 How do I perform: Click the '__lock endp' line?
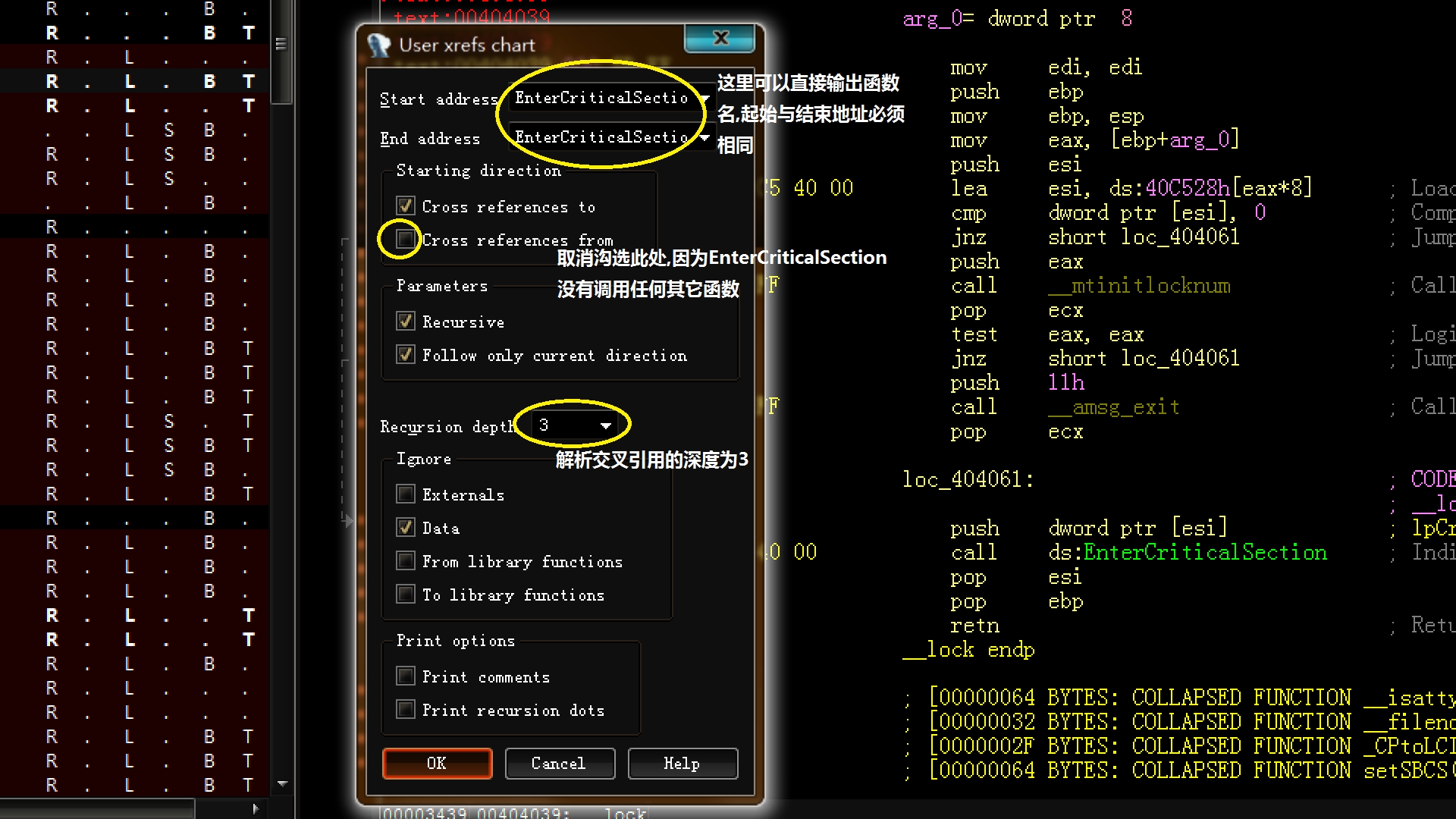[968, 650]
